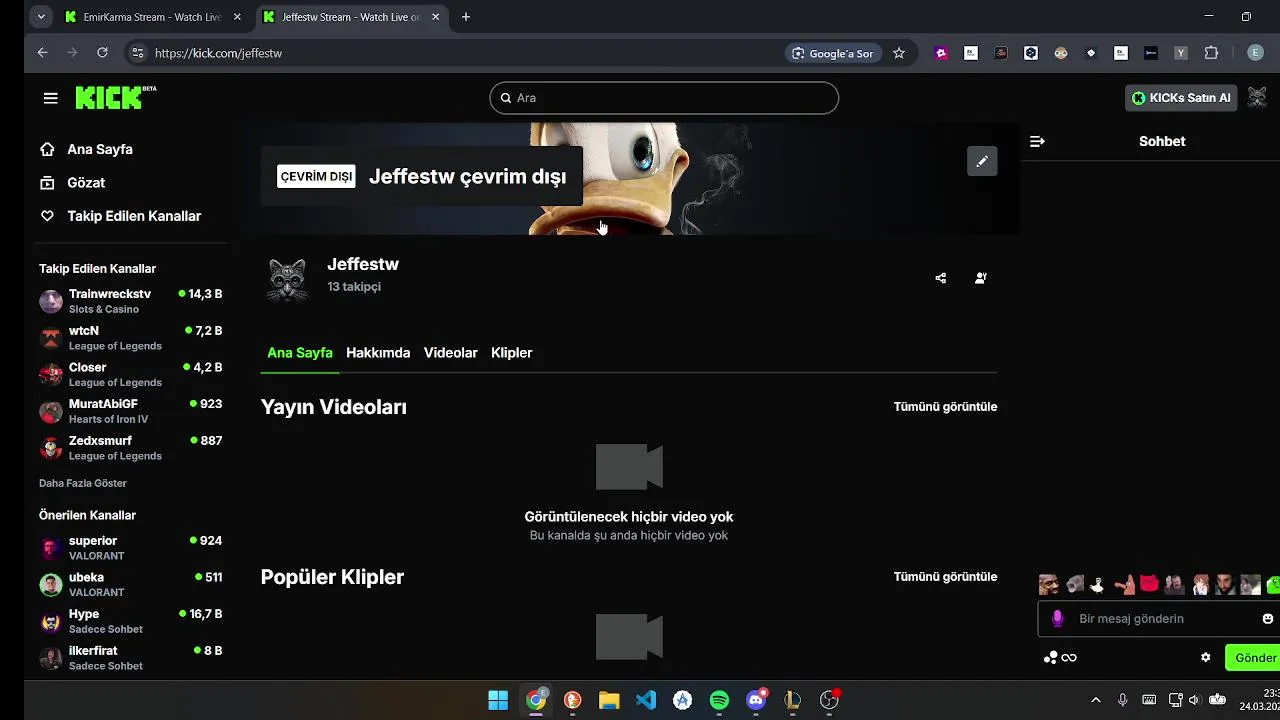Open the Closer channel

pyautogui.click(x=131, y=374)
